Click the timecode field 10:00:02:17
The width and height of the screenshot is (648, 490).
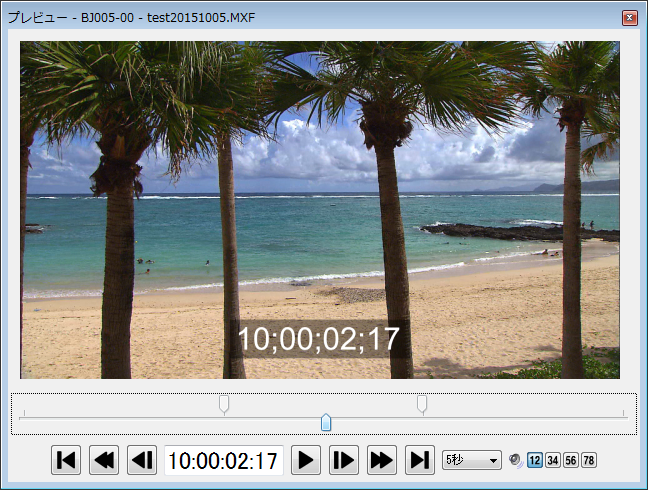tap(224, 460)
